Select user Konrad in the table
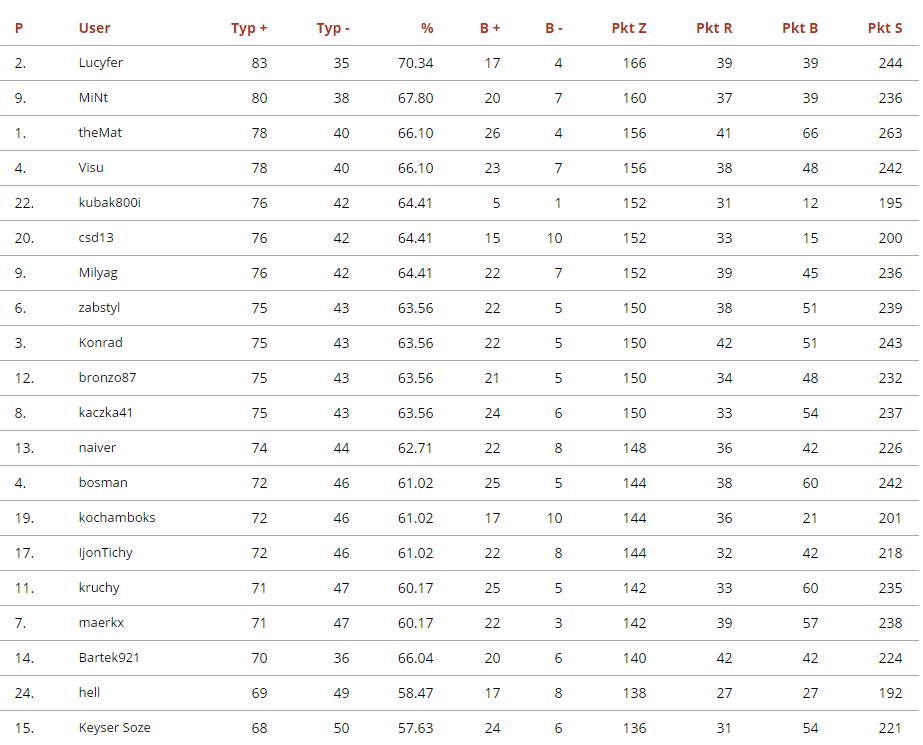 101,343
